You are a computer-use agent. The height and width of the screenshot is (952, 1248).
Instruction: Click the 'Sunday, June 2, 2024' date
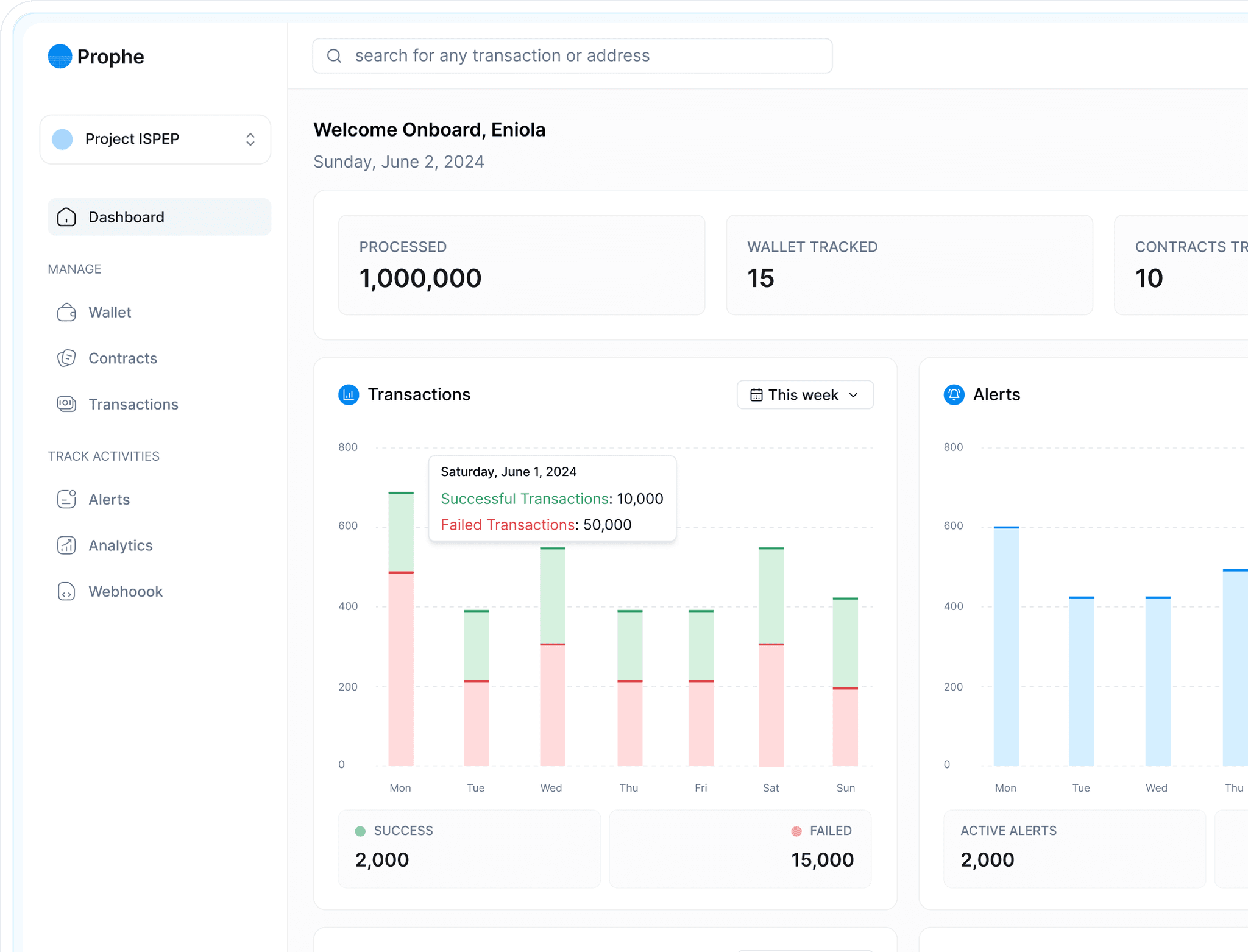[x=399, y=162]
